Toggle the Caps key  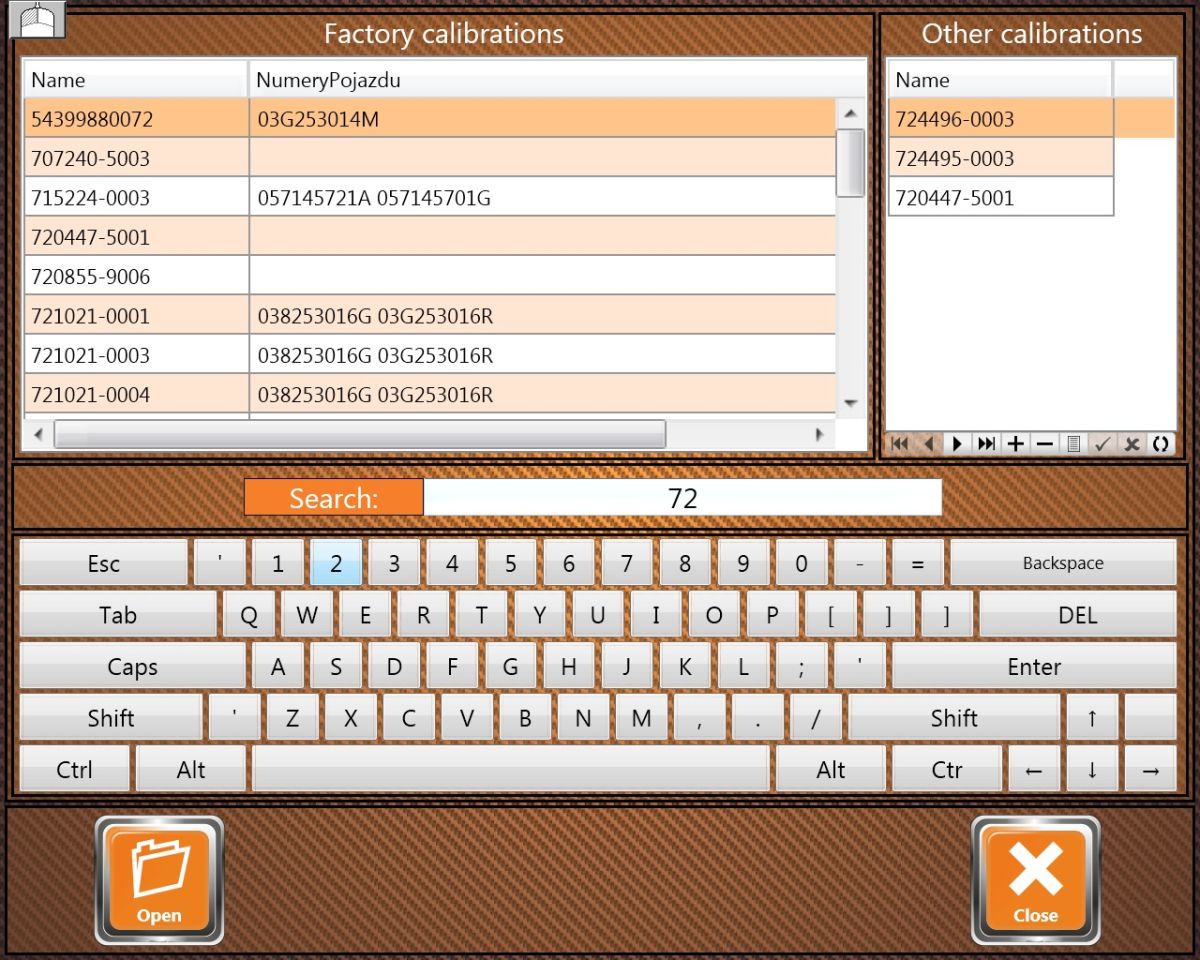coord(133,667)
